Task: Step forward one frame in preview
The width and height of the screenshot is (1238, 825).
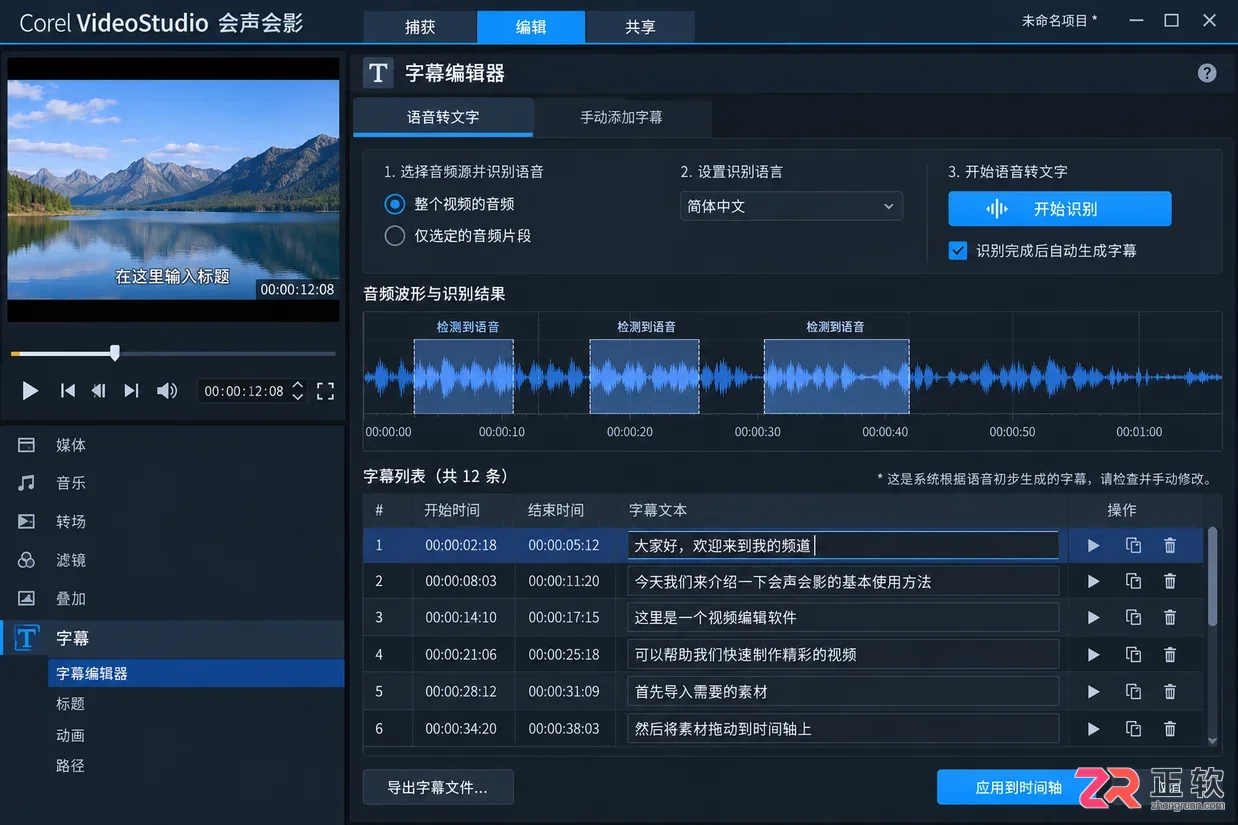Action: (131, 391)
